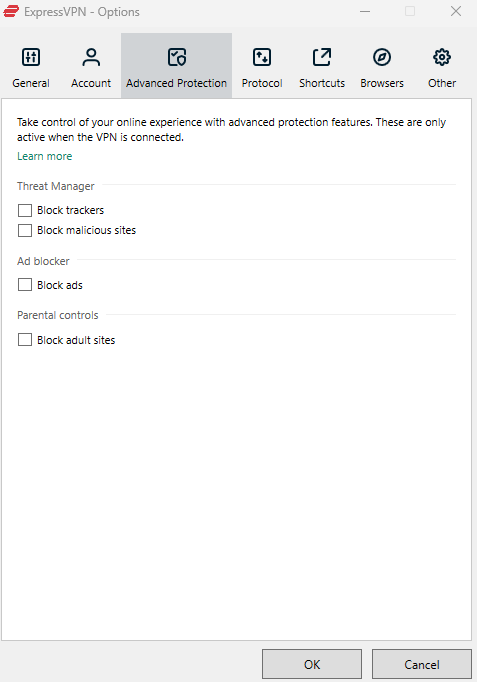The width and height of the screenshot is (477, 682).
Task: Enable Block malicious sites checkbox
Action: (25, 230)
